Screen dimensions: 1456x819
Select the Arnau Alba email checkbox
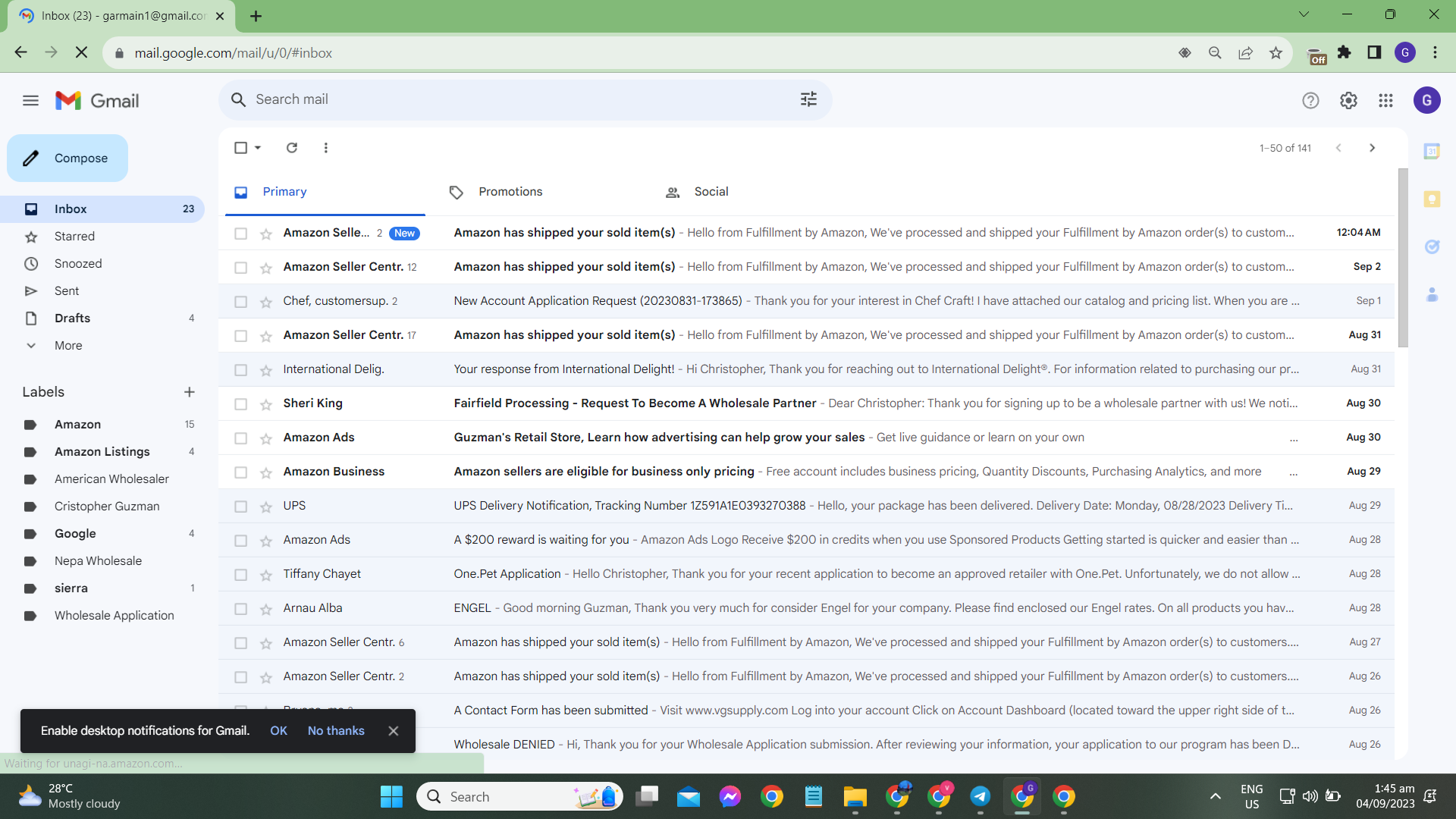[x=241, y=609]
